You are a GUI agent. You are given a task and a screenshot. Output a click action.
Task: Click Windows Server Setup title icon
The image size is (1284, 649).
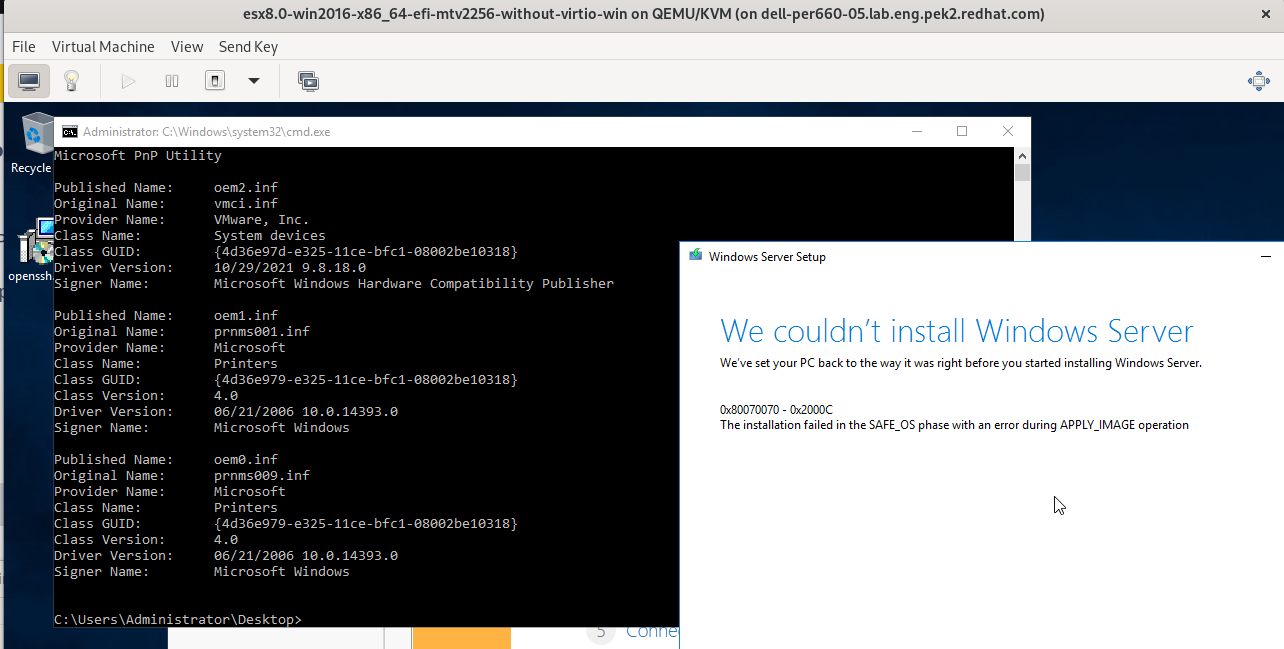click(696, 256)
